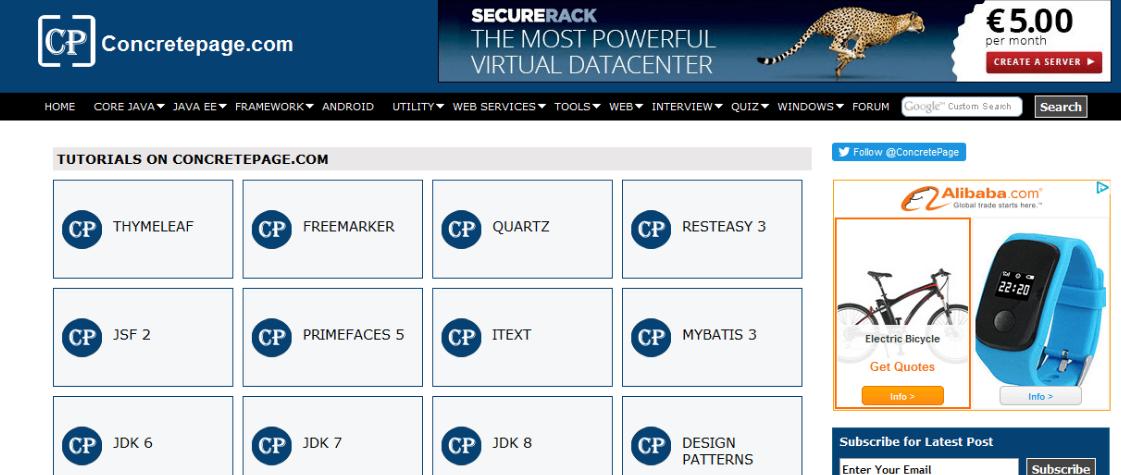Go to the Home menu item
Screen dimensions: 1121x475
tap(60, 107)
